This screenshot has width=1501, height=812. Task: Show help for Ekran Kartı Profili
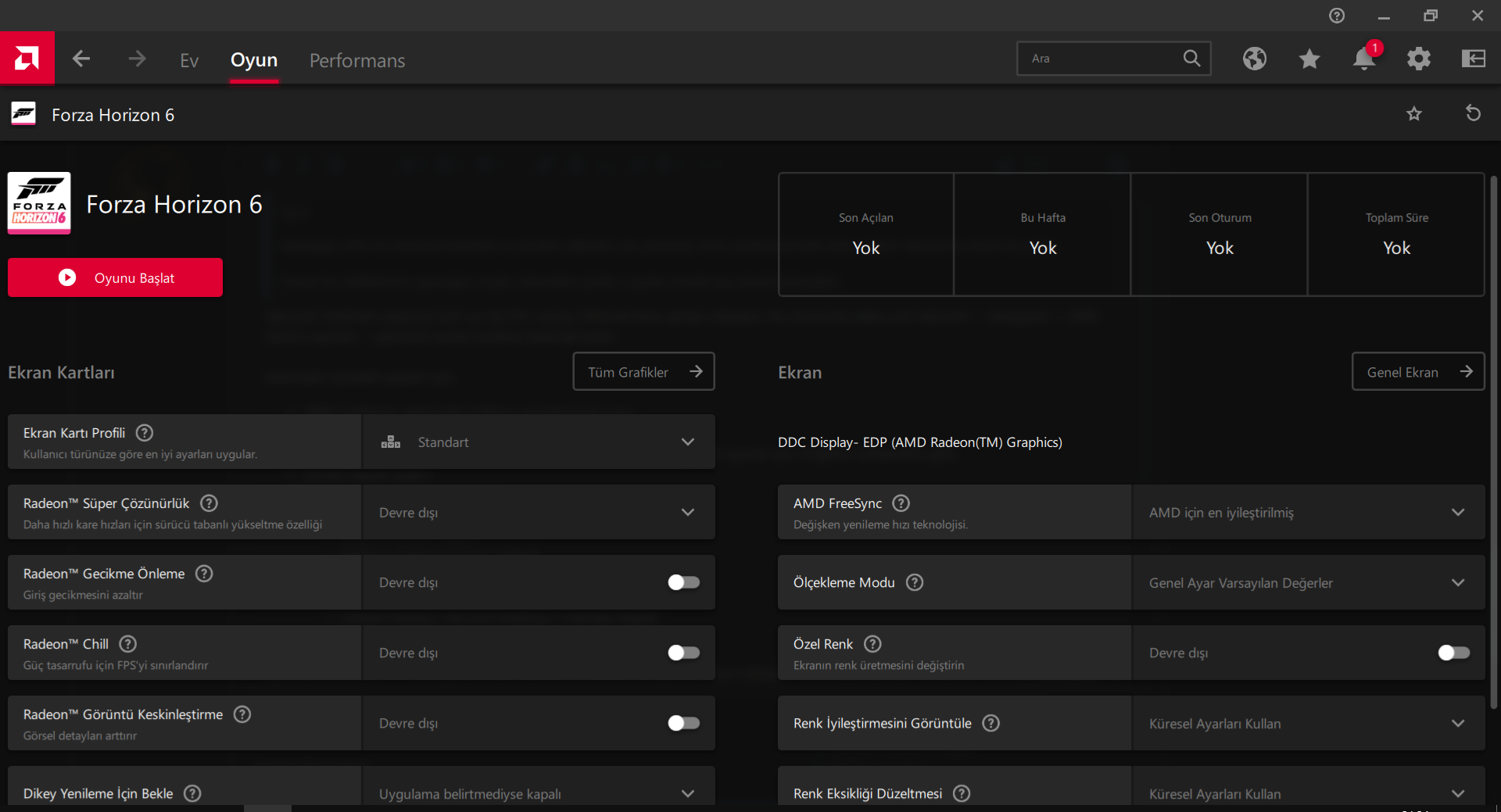[x=145, y=433]
